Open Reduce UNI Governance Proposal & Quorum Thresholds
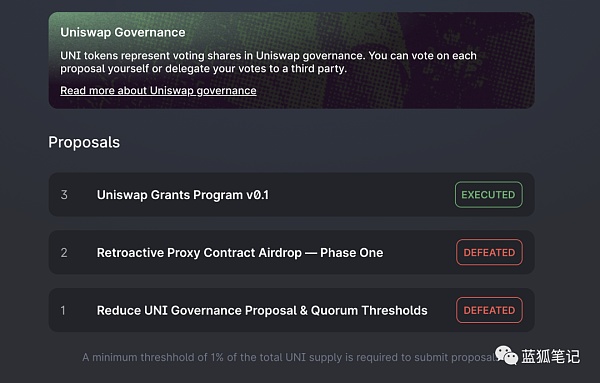This screenshot has width=600, height=383. point(291,310)
